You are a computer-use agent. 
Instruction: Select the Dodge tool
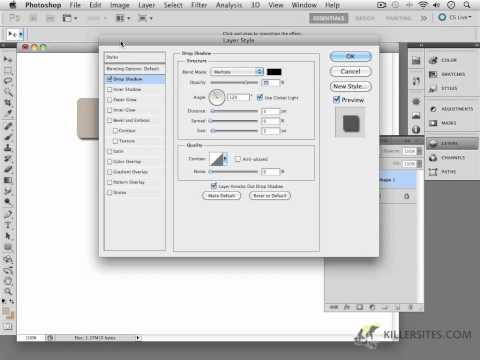(7, 202)
